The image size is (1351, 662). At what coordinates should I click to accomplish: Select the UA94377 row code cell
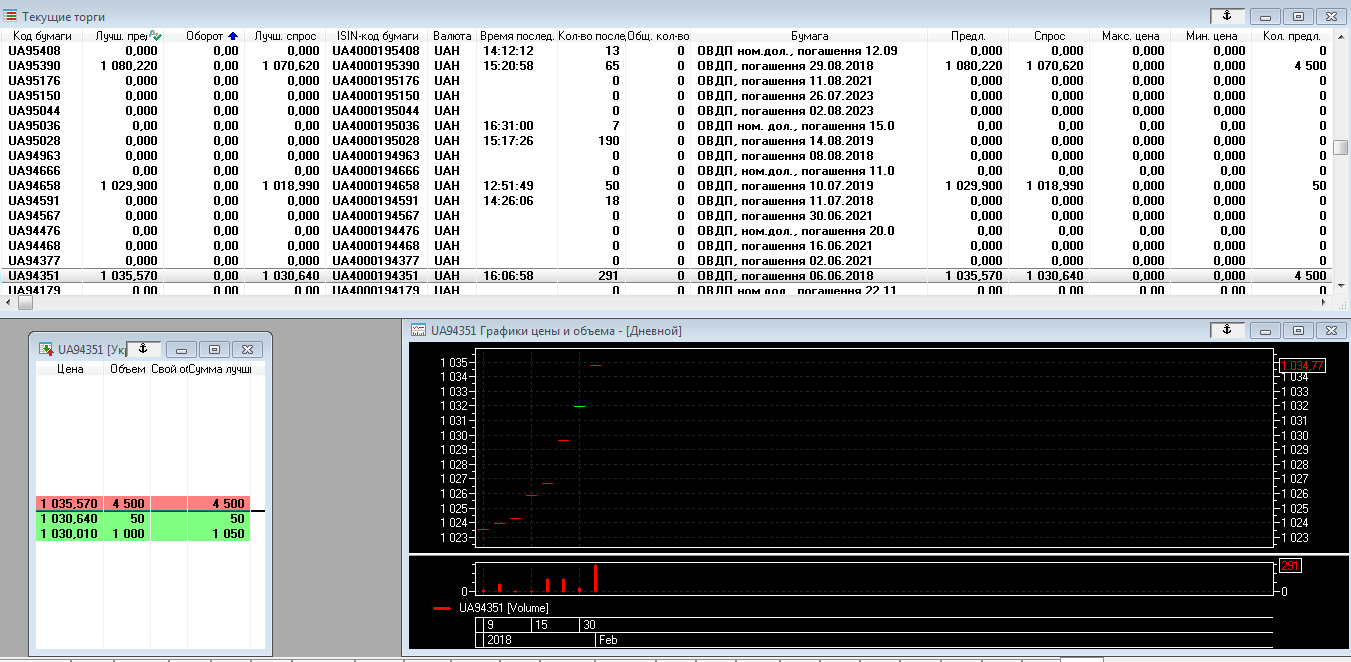(x=34, y=260)
